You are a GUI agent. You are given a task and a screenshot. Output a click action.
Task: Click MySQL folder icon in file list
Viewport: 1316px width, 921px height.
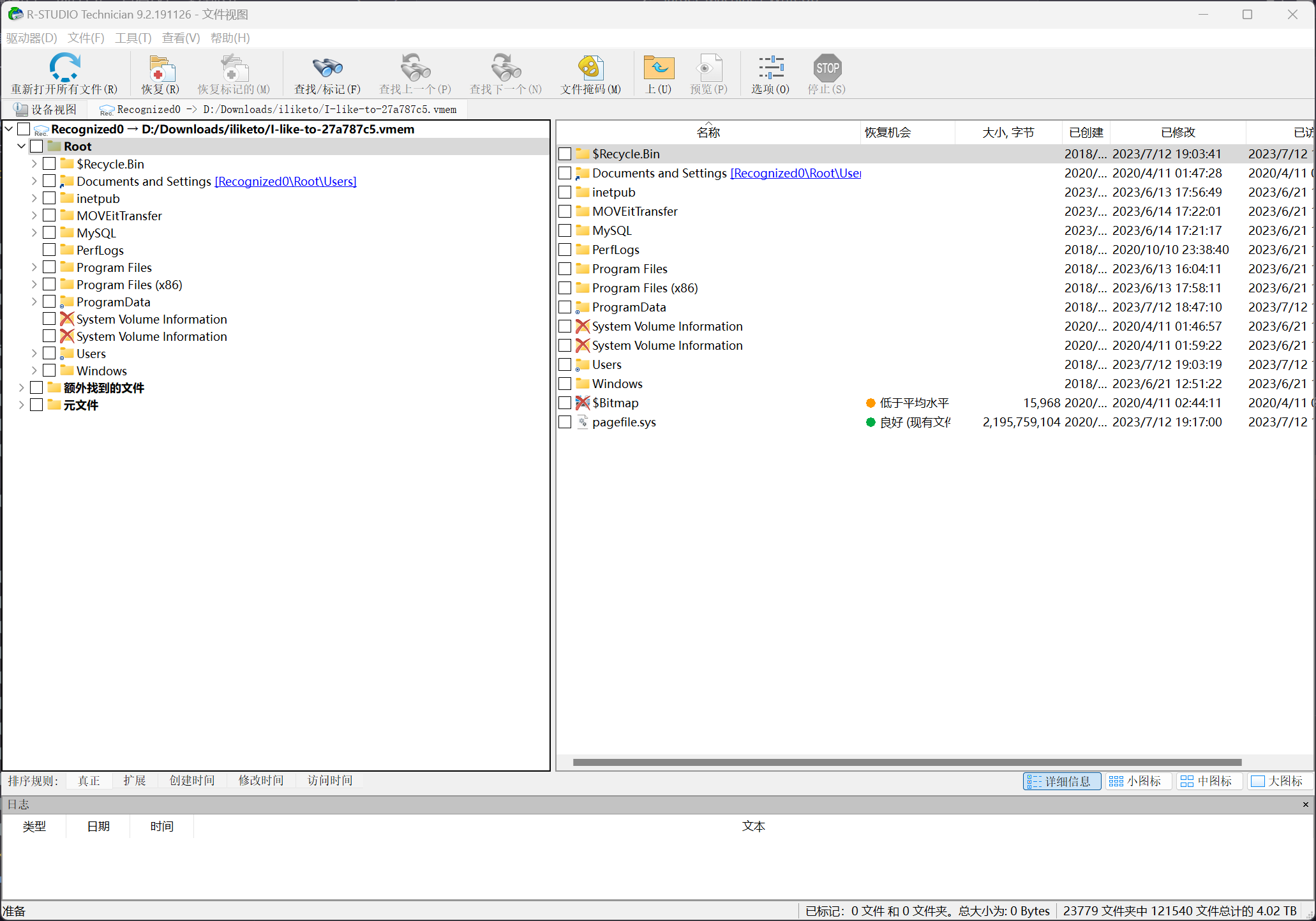[x=582, y=230]
